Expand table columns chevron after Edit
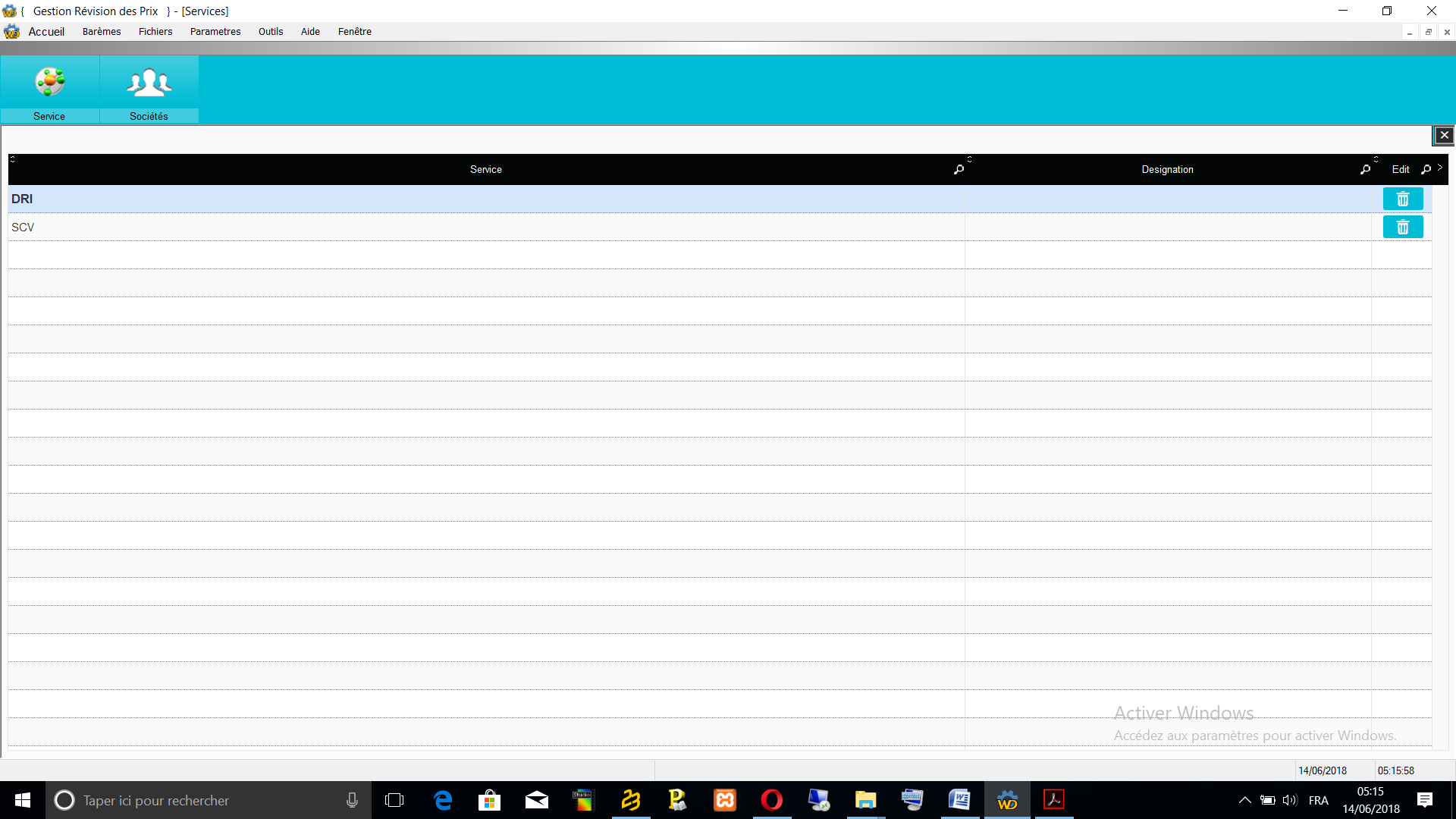The image size is (1456, 819). [x=1439, y=168]
